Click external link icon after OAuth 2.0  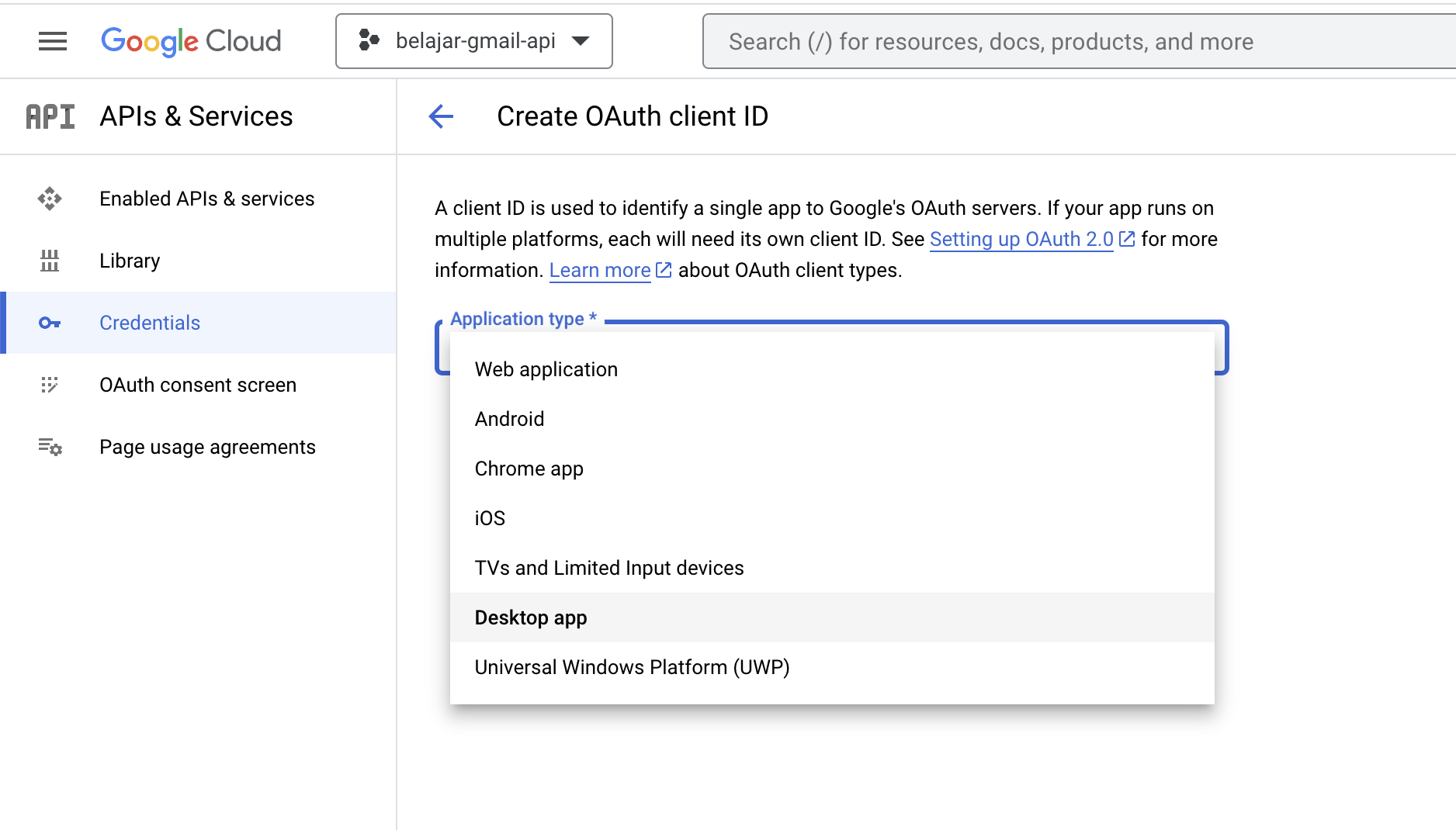1127,239
